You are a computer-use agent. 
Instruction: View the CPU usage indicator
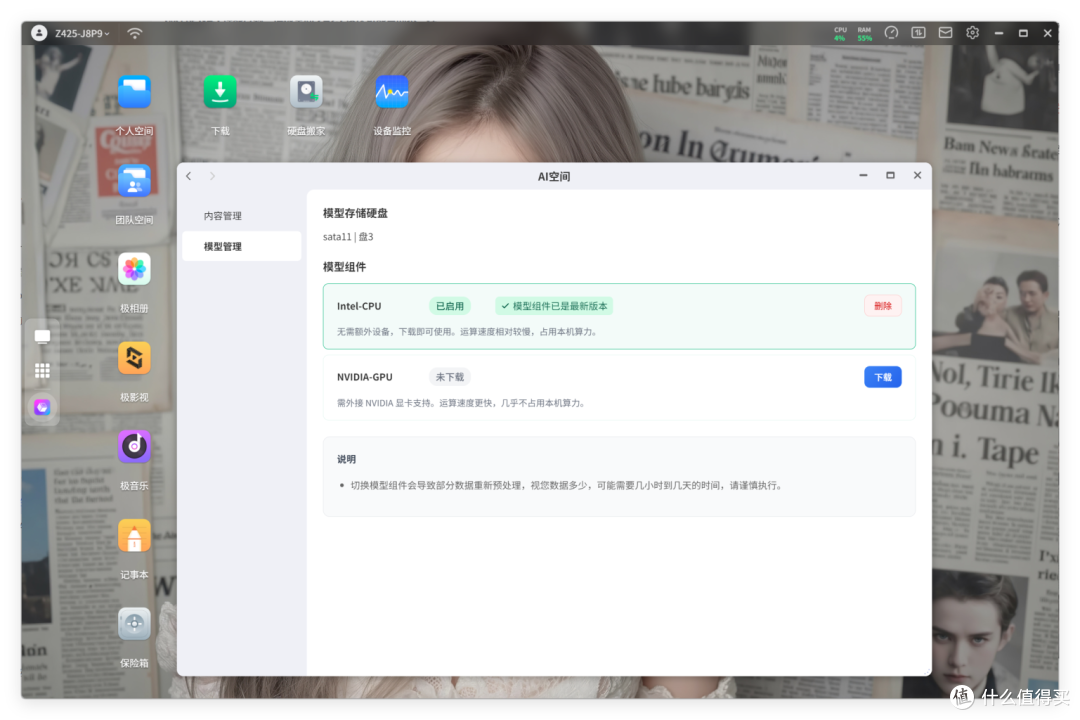(840, 34)
